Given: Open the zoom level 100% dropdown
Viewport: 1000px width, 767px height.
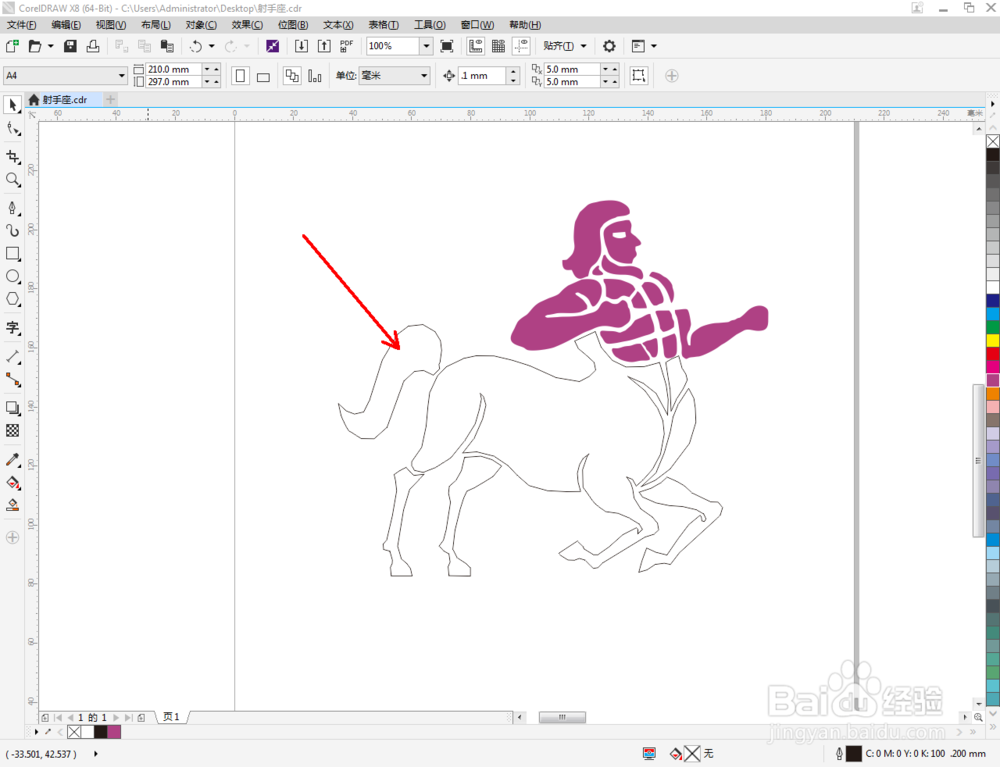Looking at the screenshot, I should pos(426,46).
